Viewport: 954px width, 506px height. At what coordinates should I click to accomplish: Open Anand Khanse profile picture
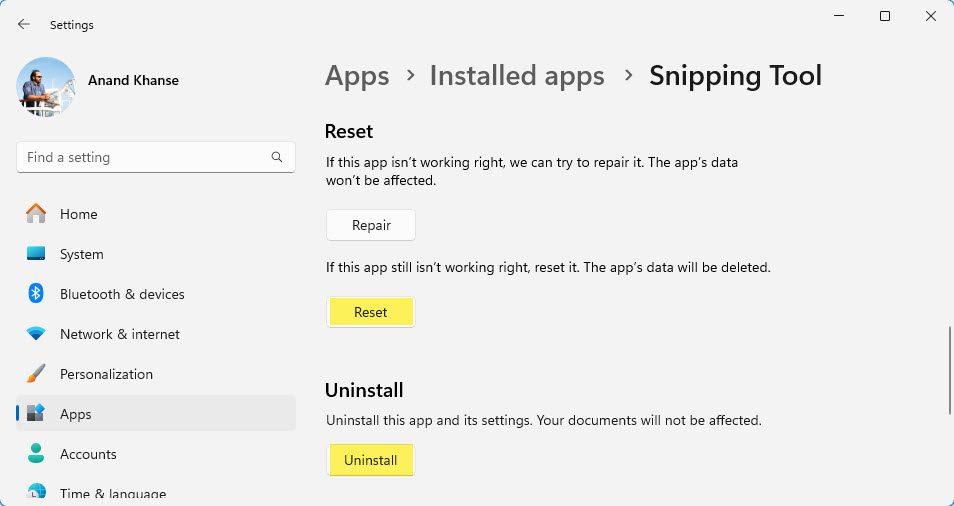(46, 87)
